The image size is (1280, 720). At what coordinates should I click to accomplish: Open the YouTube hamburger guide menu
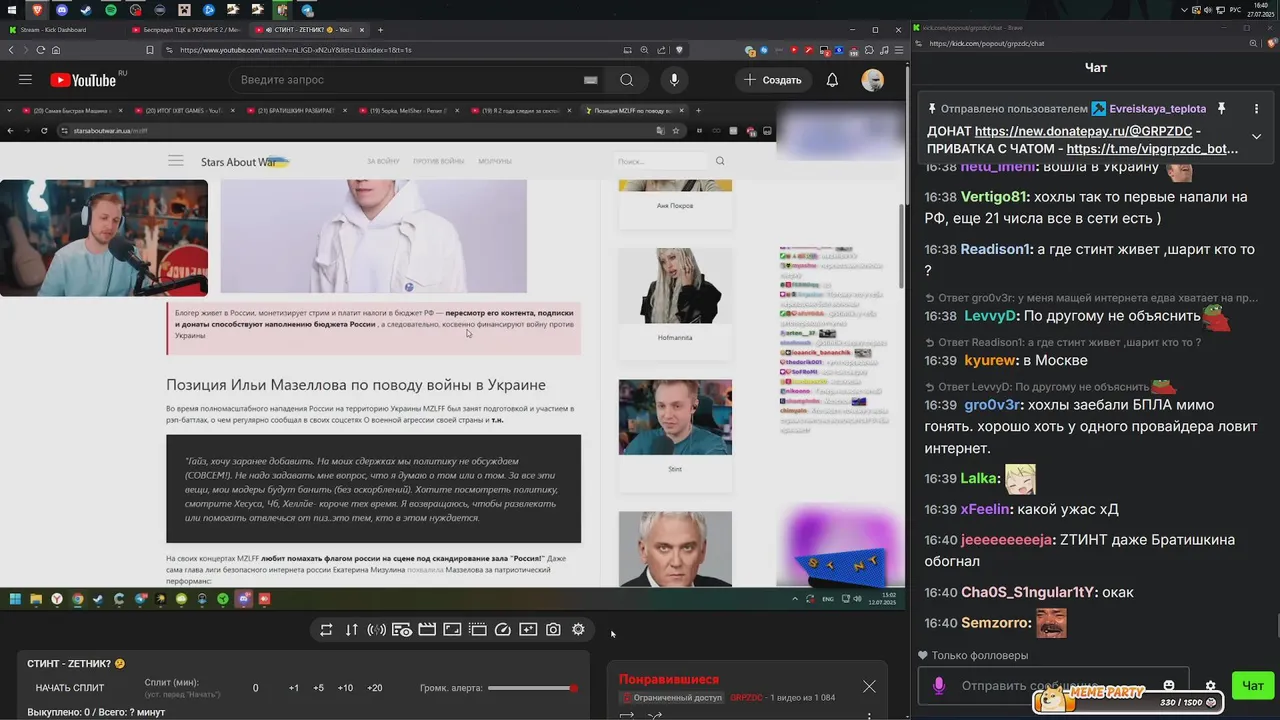pos(25,80)
